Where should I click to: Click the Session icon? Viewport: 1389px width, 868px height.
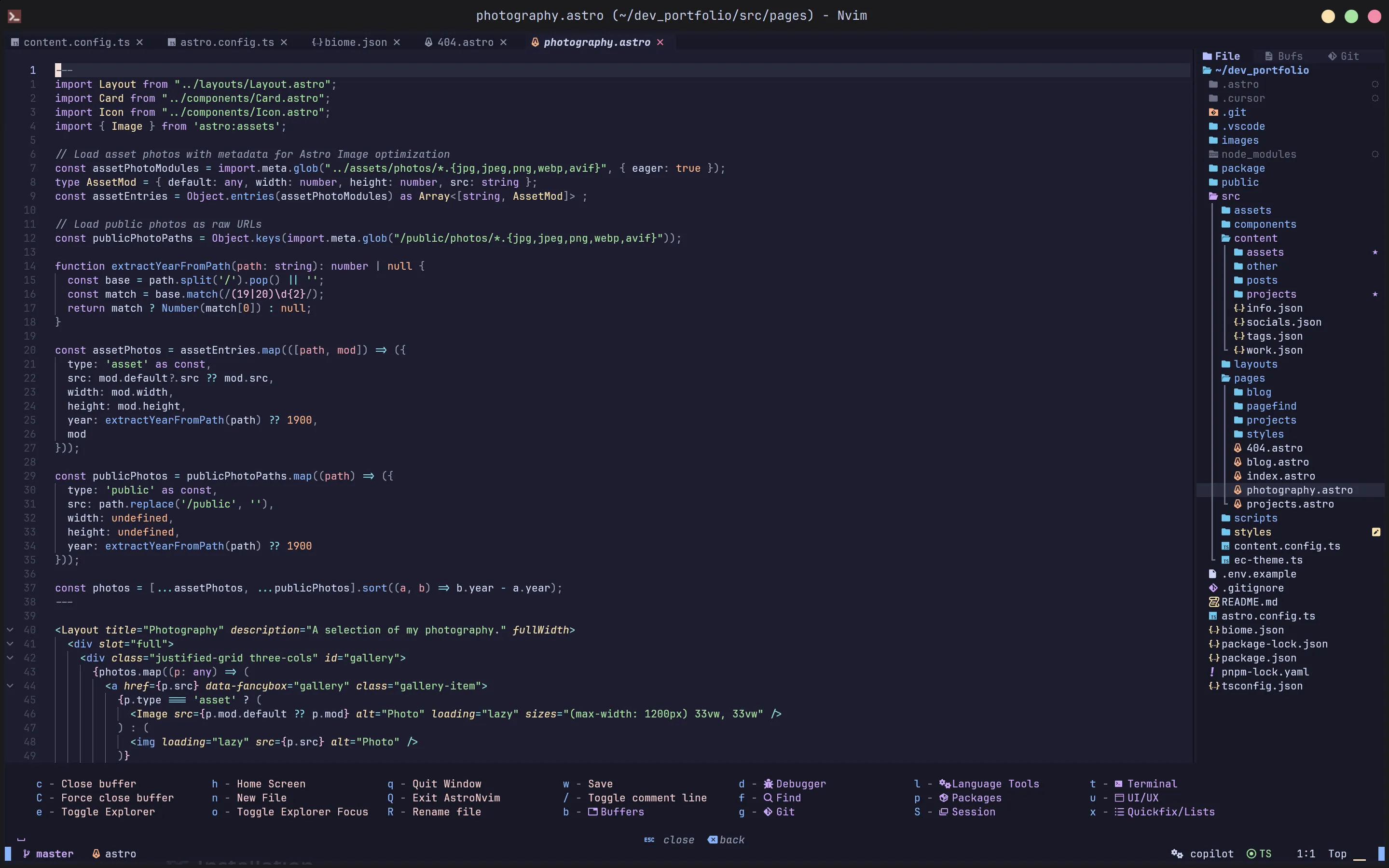pos(944,813)
